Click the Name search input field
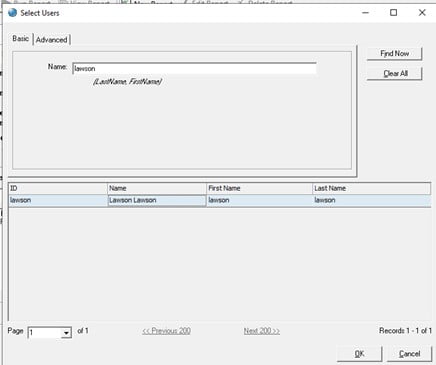 click(x=194, y=69)
